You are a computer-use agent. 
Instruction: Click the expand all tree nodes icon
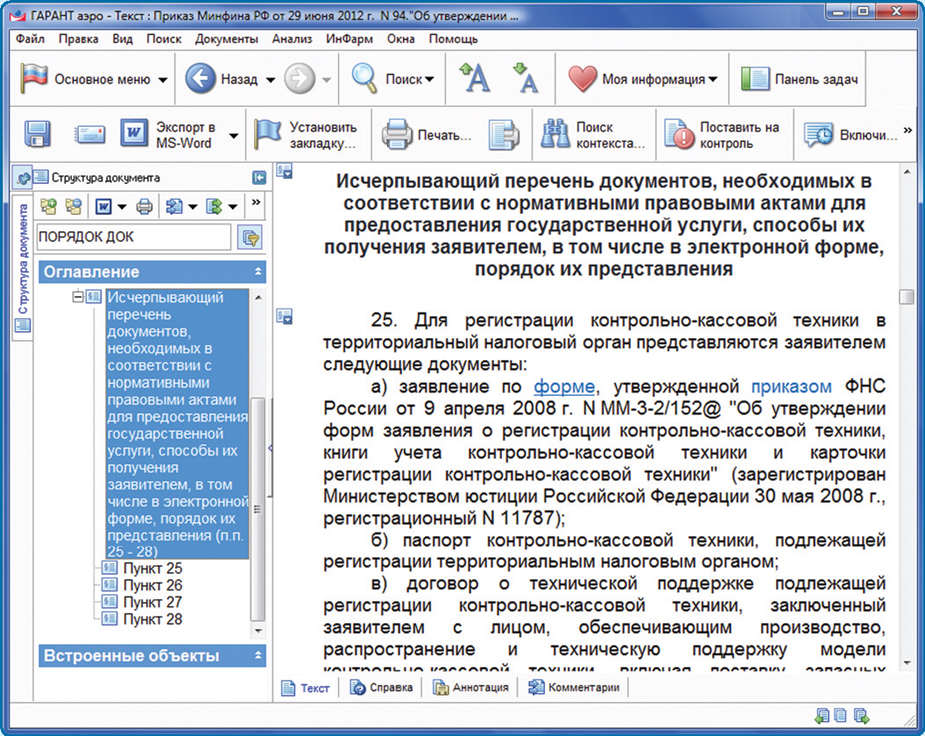point(48,207)
